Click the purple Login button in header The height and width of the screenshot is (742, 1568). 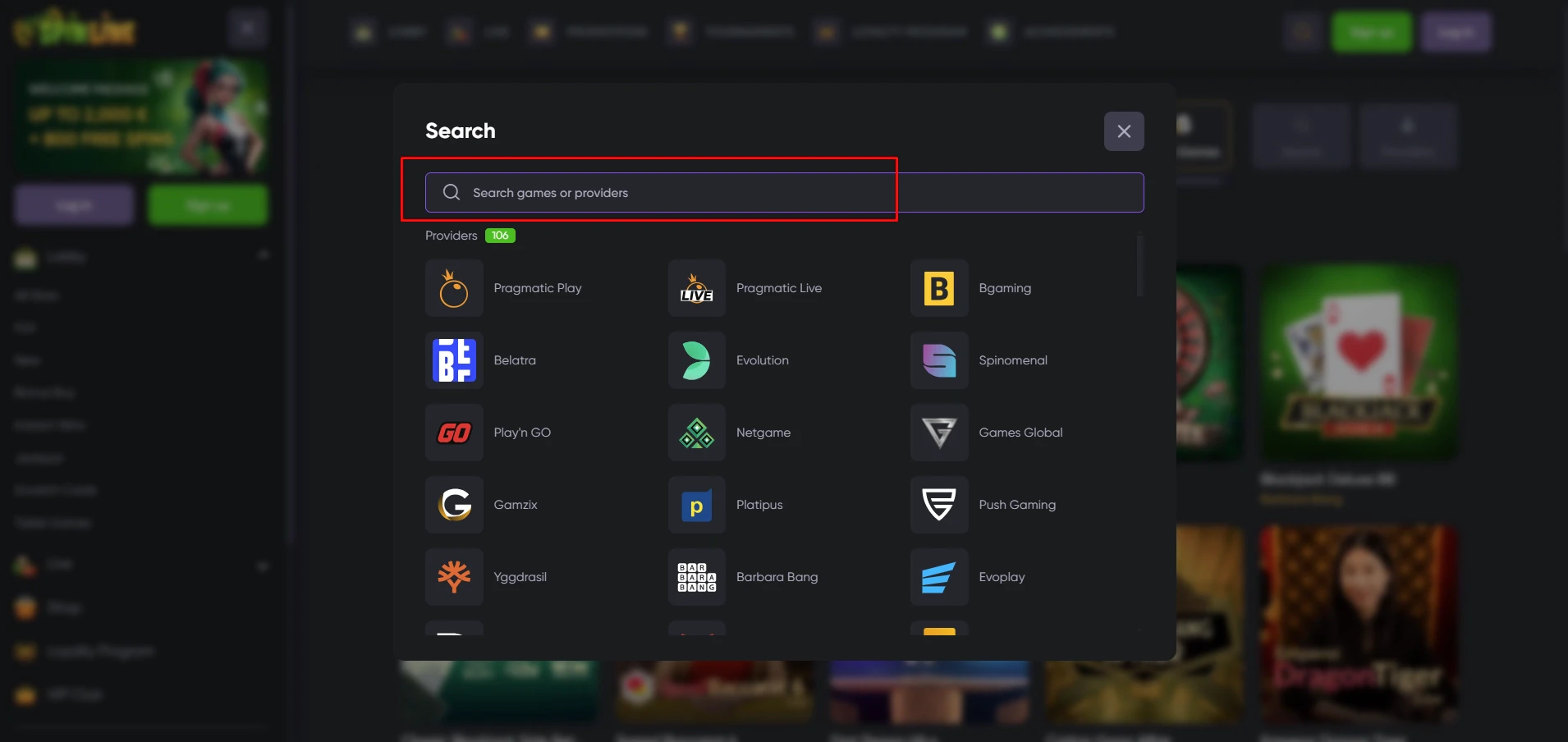(x=1456, y=32)
